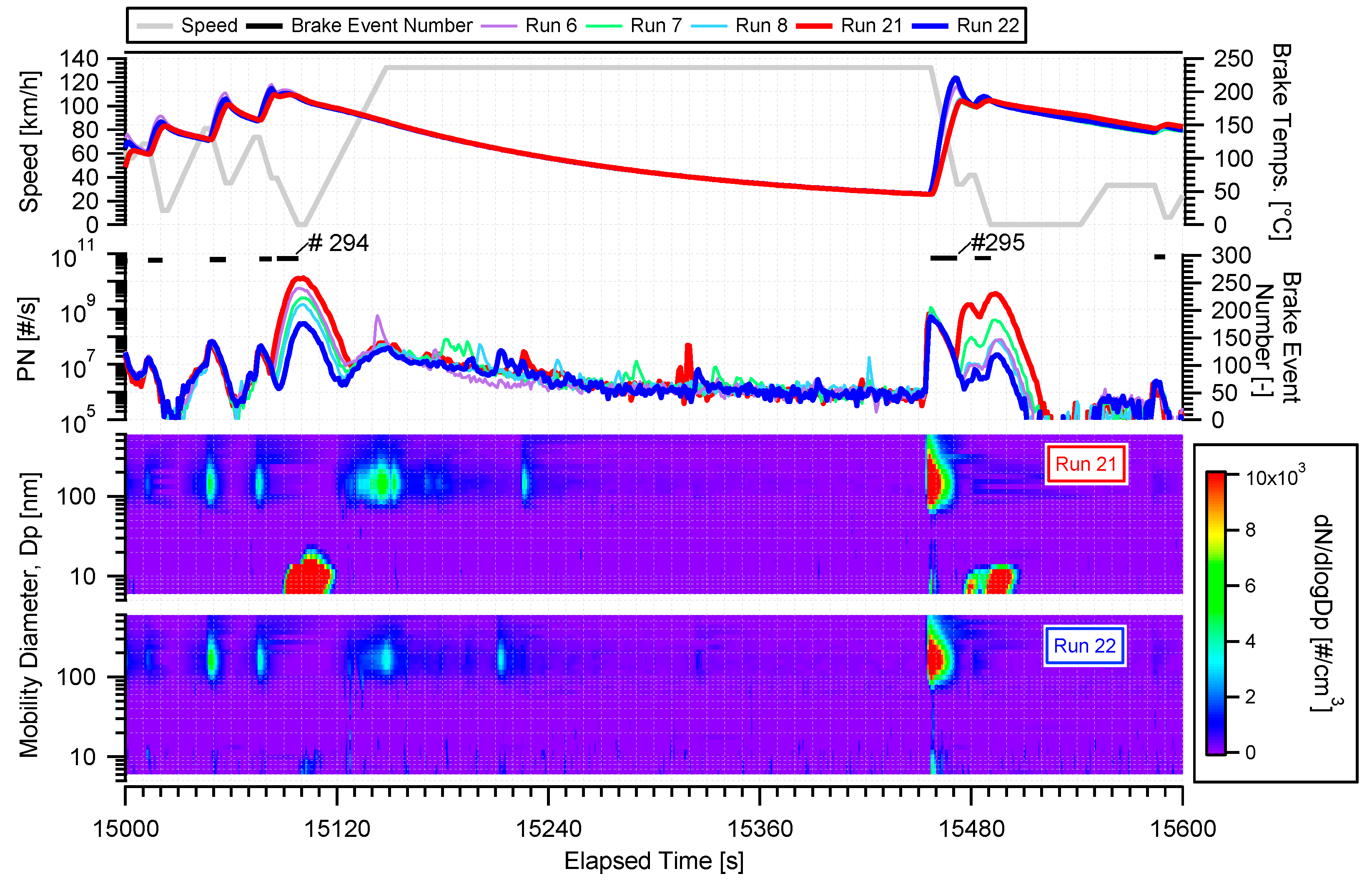Click the dN/dlogDp color scale bar
This screenshot has height=884, width=1372.
[1215, 613]
